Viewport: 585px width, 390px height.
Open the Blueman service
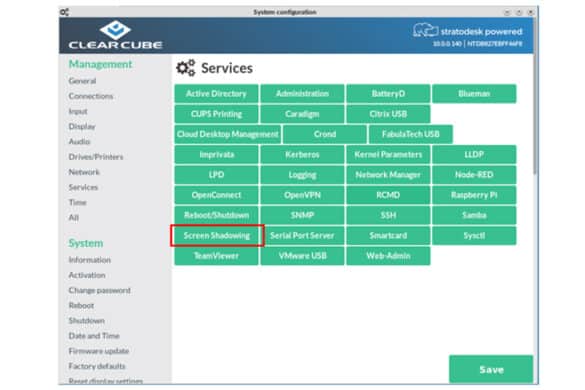click(x=474, y=94)
